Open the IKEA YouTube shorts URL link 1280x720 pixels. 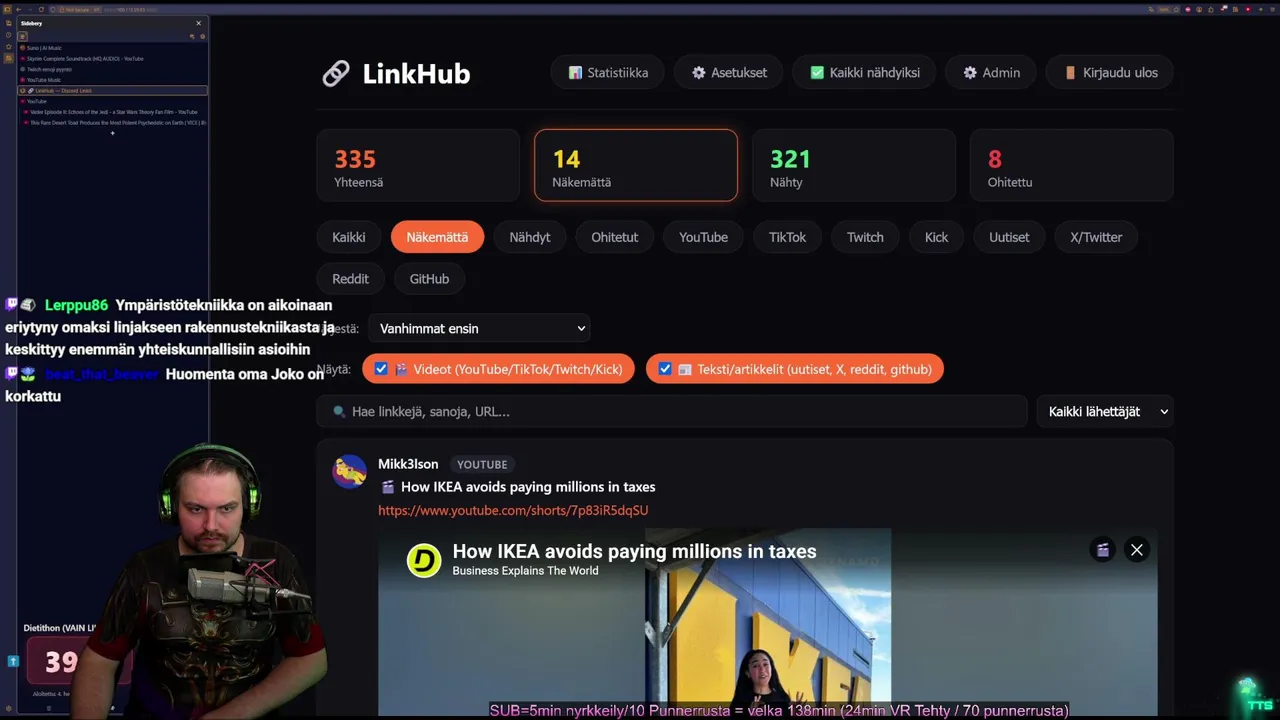tap(513, 510)
